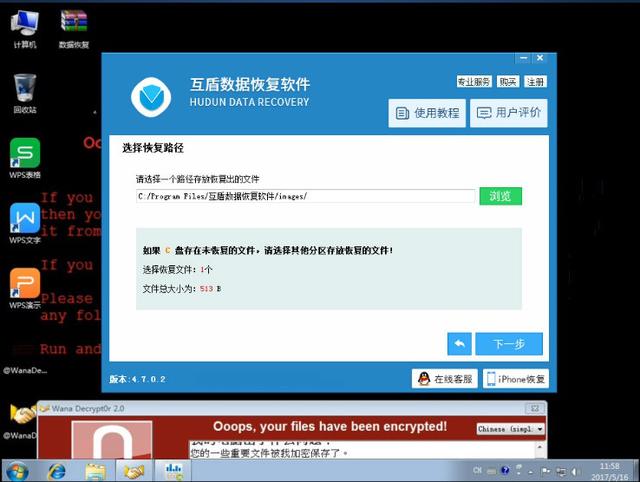Open the volume speaker icon
640x482 pixels.
tap(576, 472)
